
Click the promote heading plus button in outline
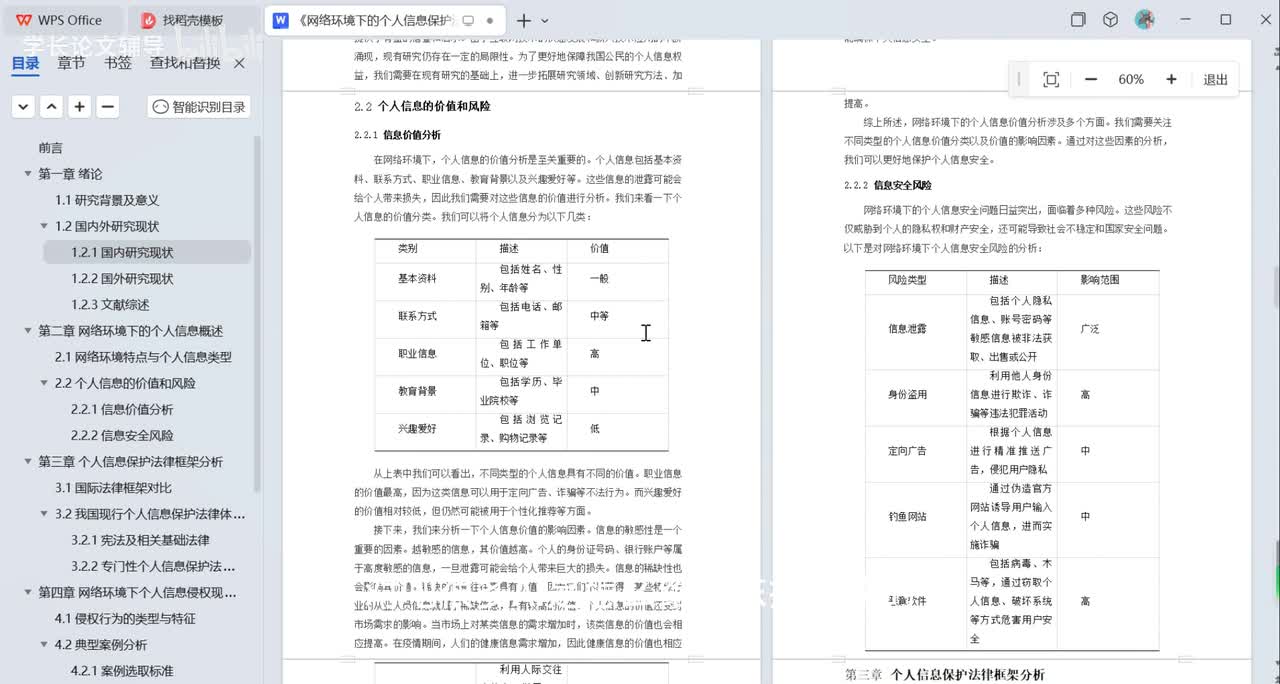(x=80, y=107)
